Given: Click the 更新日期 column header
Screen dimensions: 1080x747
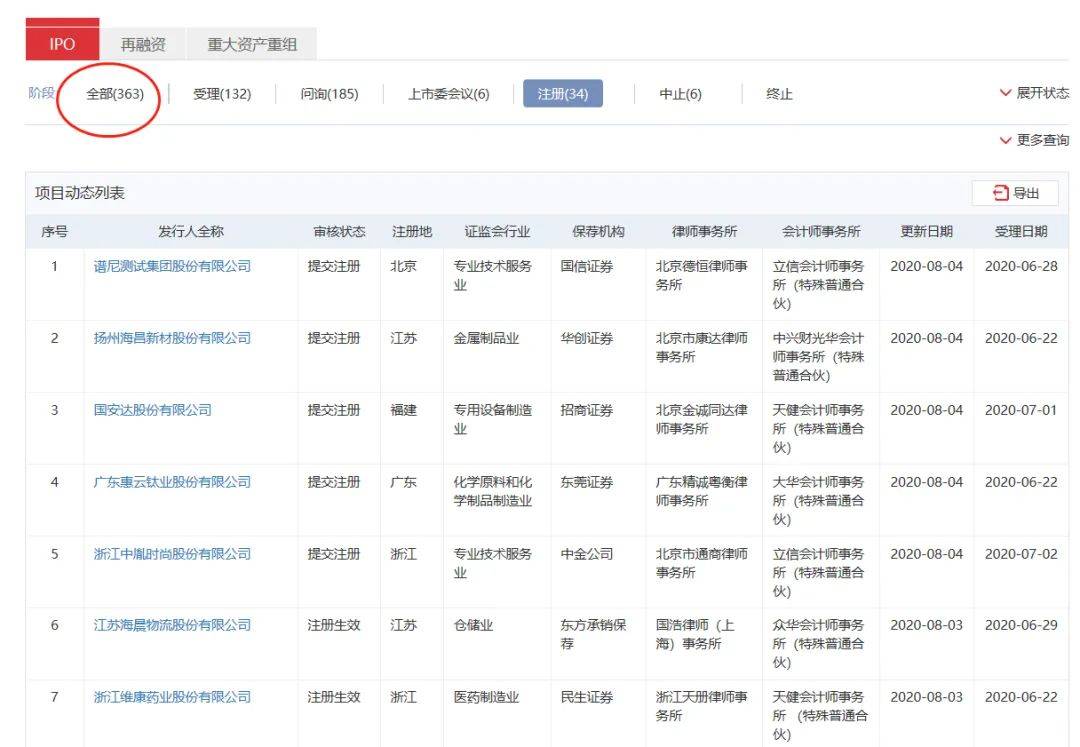Looking at the screenshot, I should pos(926,232).
